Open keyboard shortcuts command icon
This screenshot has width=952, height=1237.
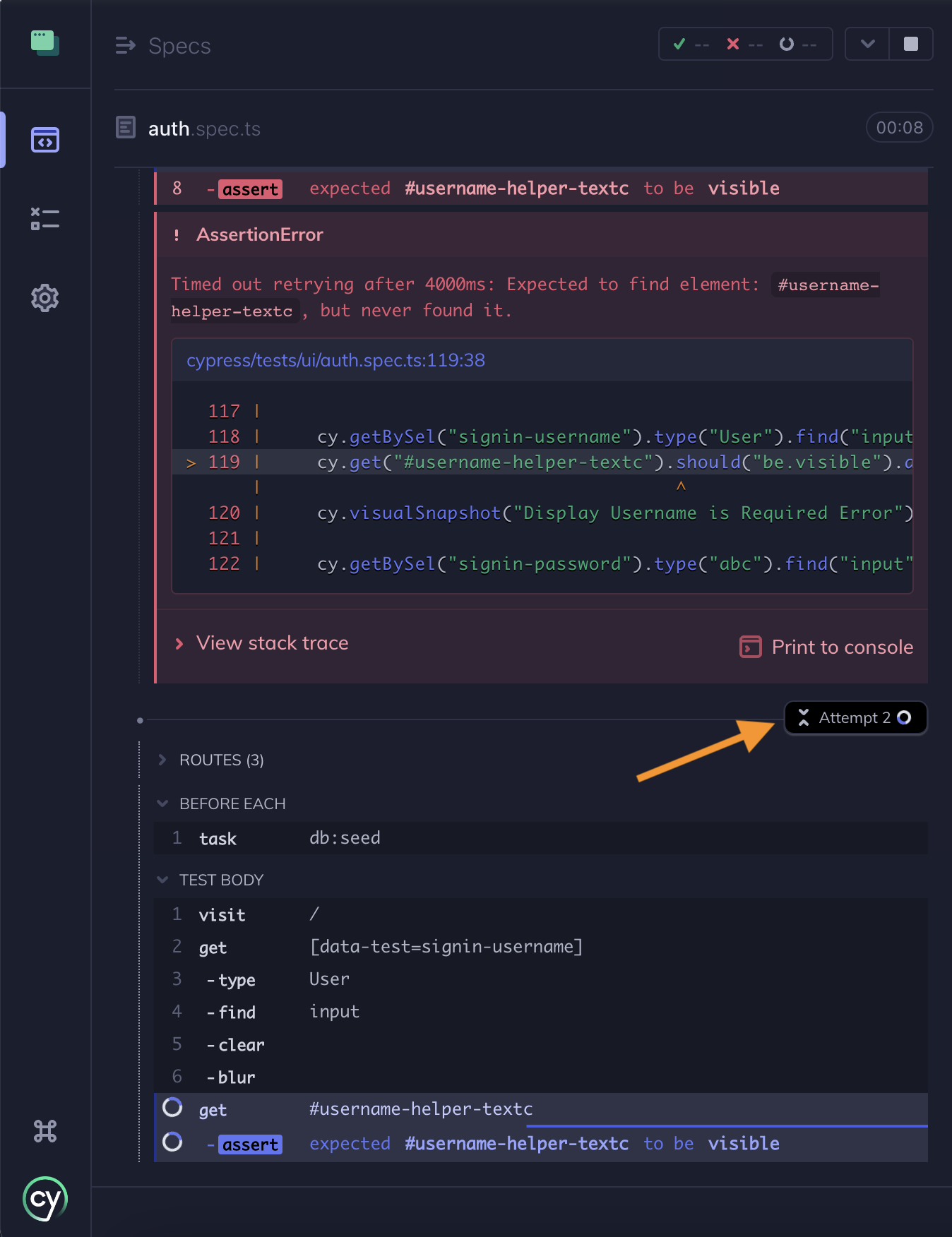[45, 1131]
